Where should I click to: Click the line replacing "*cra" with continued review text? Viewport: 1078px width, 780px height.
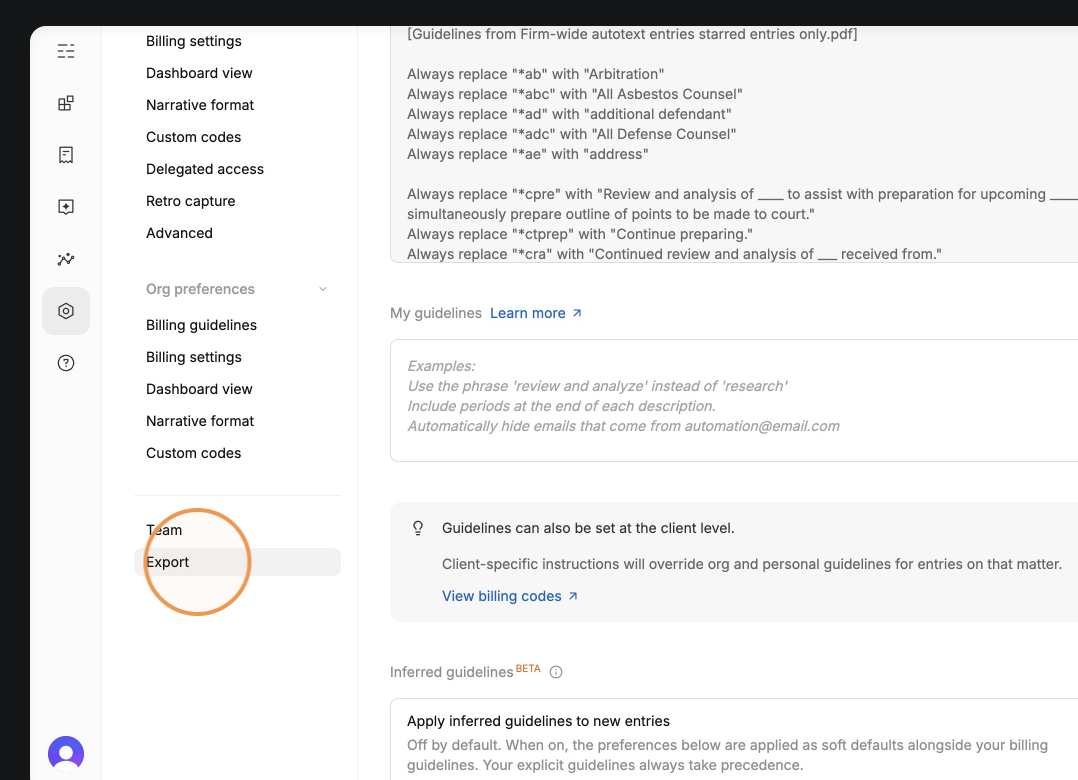click(x=674, y=254)
